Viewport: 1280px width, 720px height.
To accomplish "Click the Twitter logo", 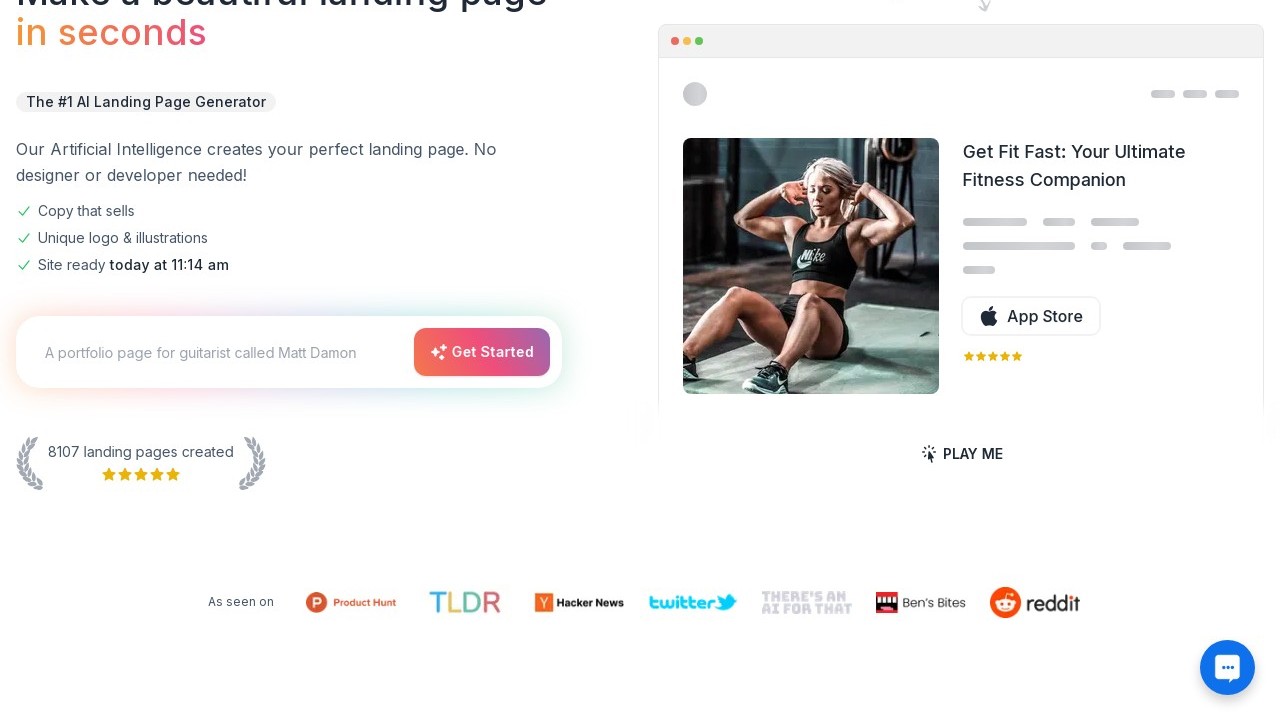I will (x=693, y=602).
